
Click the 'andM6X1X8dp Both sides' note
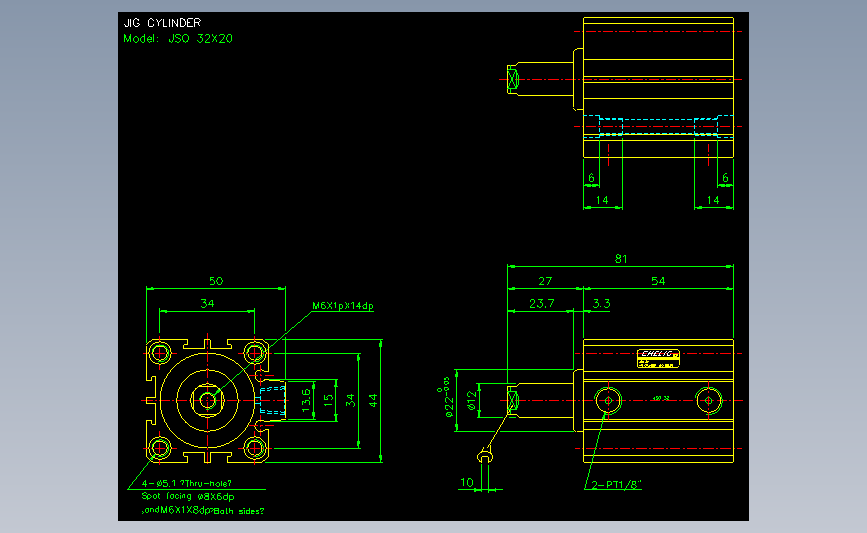click(202, 510)
